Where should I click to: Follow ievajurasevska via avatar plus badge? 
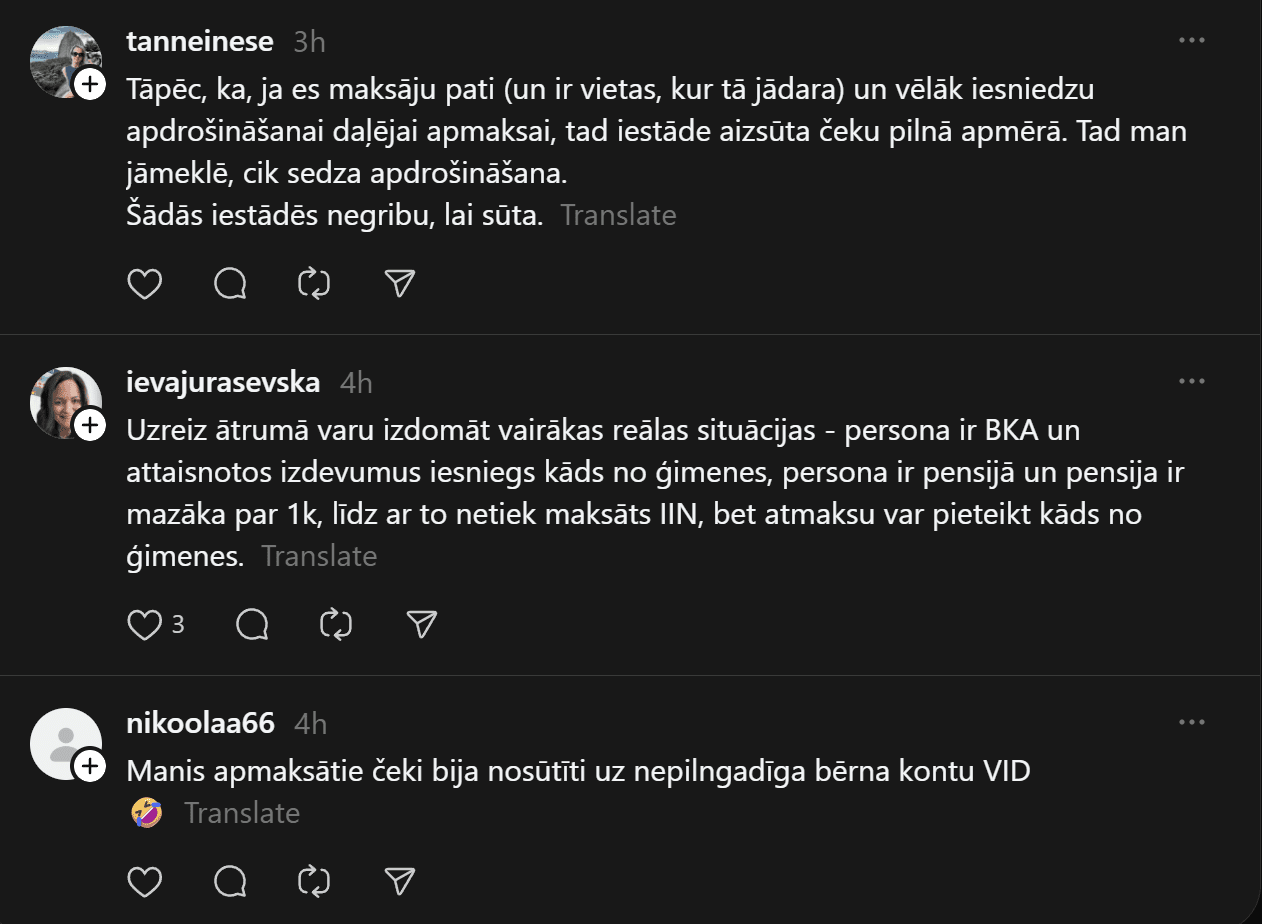click(x=90, y=426)
